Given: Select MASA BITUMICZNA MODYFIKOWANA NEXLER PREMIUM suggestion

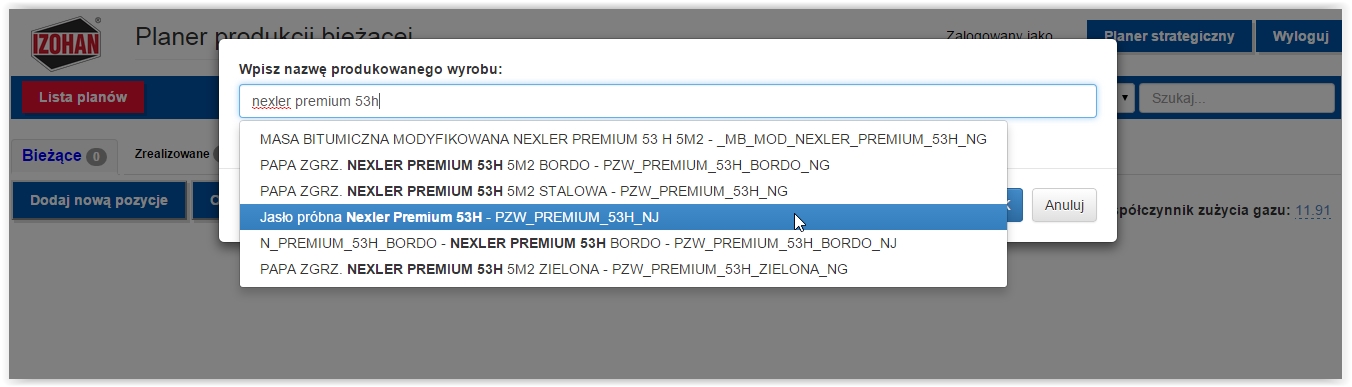Looking at the screenshot, I should click(623, 139).
